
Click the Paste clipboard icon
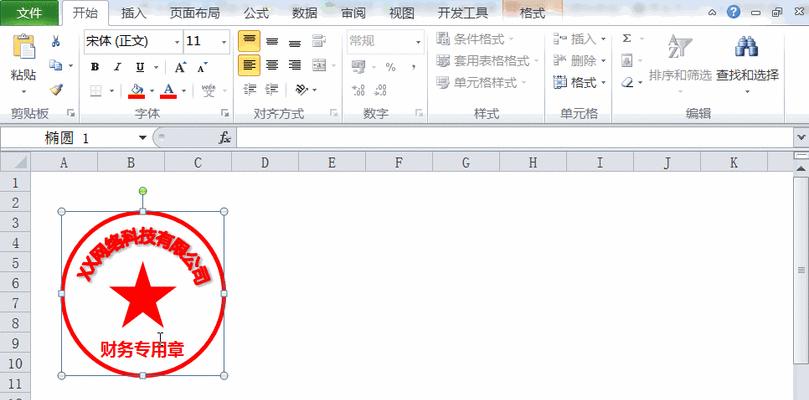[24, 47]
